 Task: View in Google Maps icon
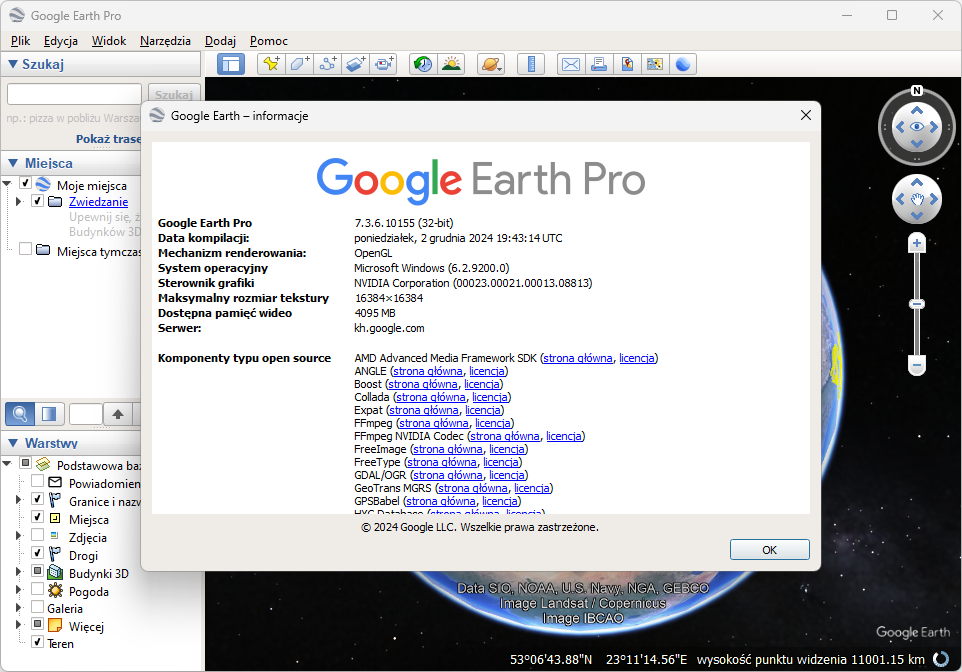(x=655, y=64)
